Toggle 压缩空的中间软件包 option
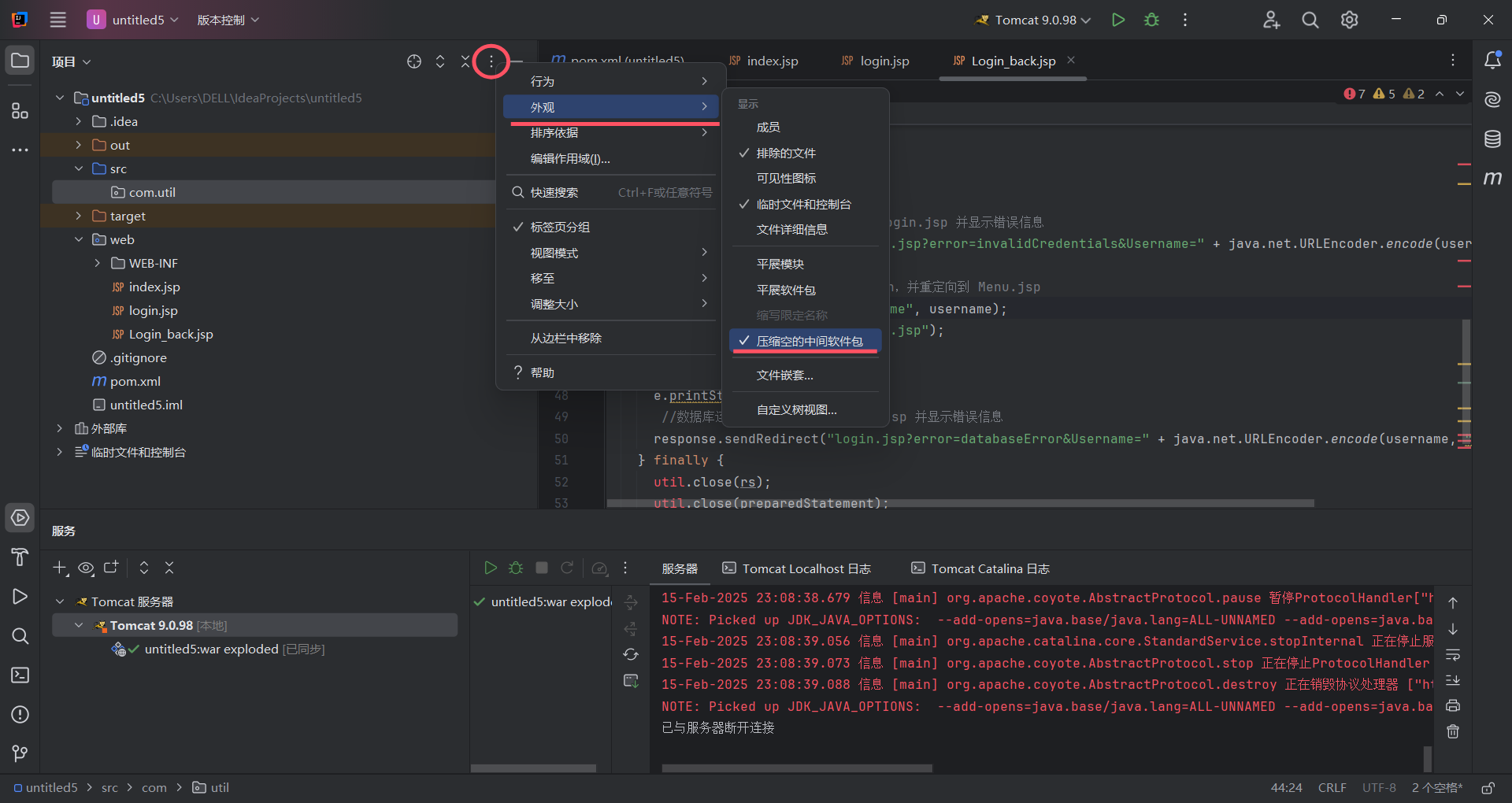The height and width of the screenshot is (803, 1512). tap(805, 341)
